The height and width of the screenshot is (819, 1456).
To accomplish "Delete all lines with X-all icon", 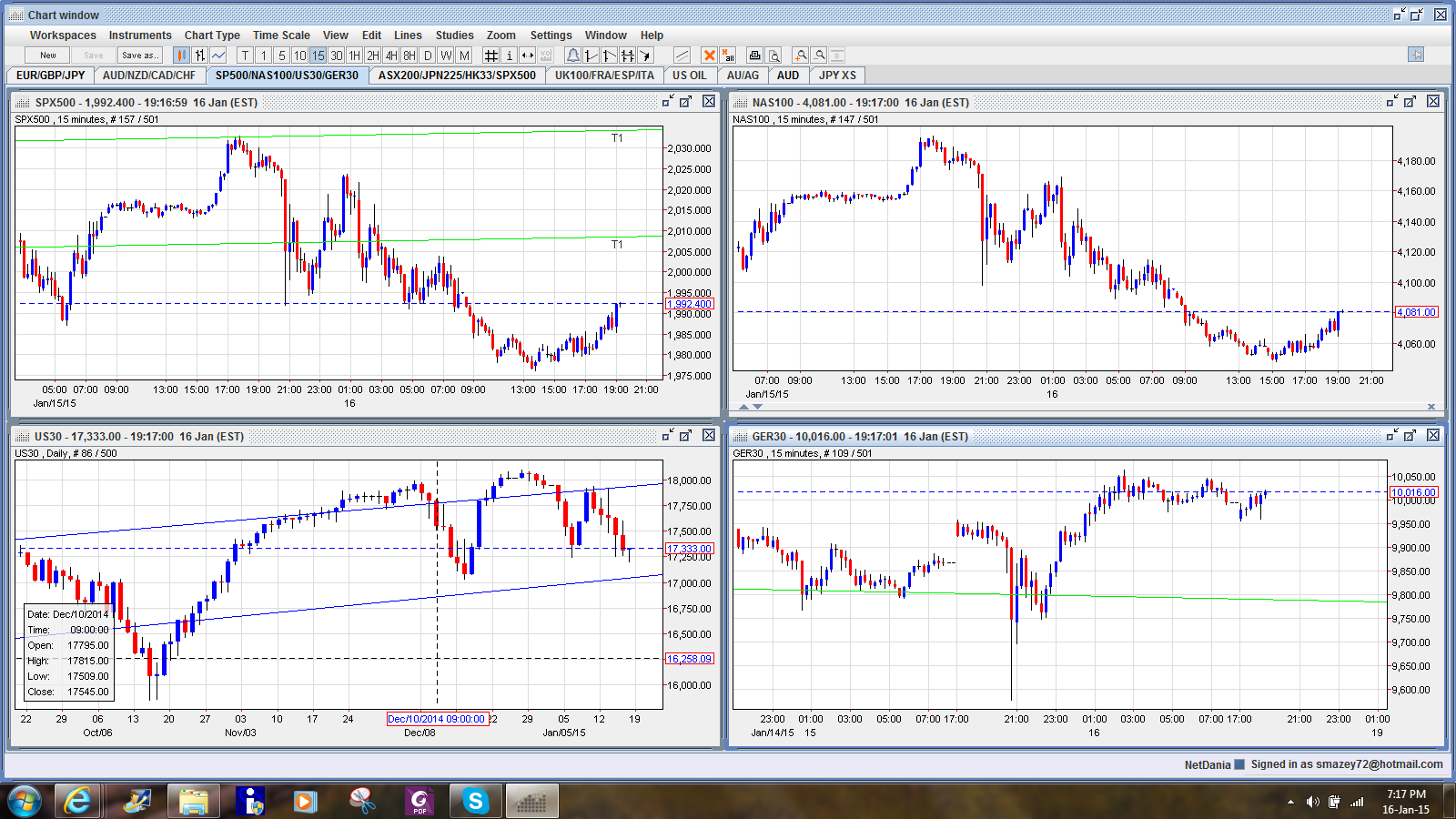I will [x=727, y=56].
